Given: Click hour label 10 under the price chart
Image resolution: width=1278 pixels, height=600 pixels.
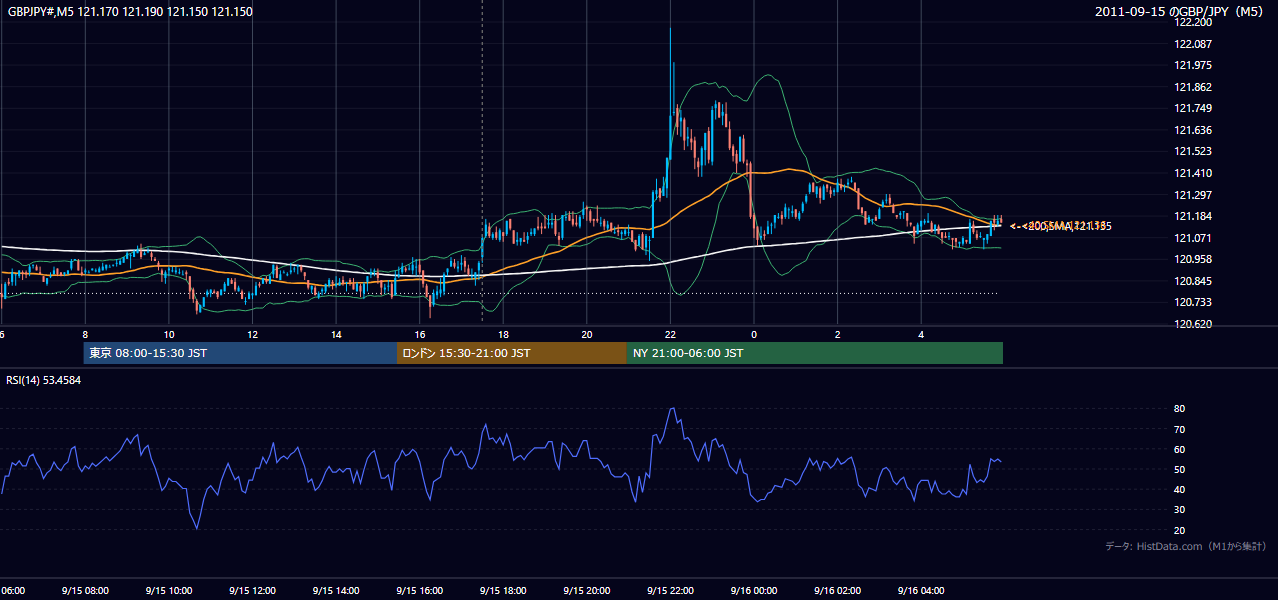Looking at the screenshot, I should 169,334.
